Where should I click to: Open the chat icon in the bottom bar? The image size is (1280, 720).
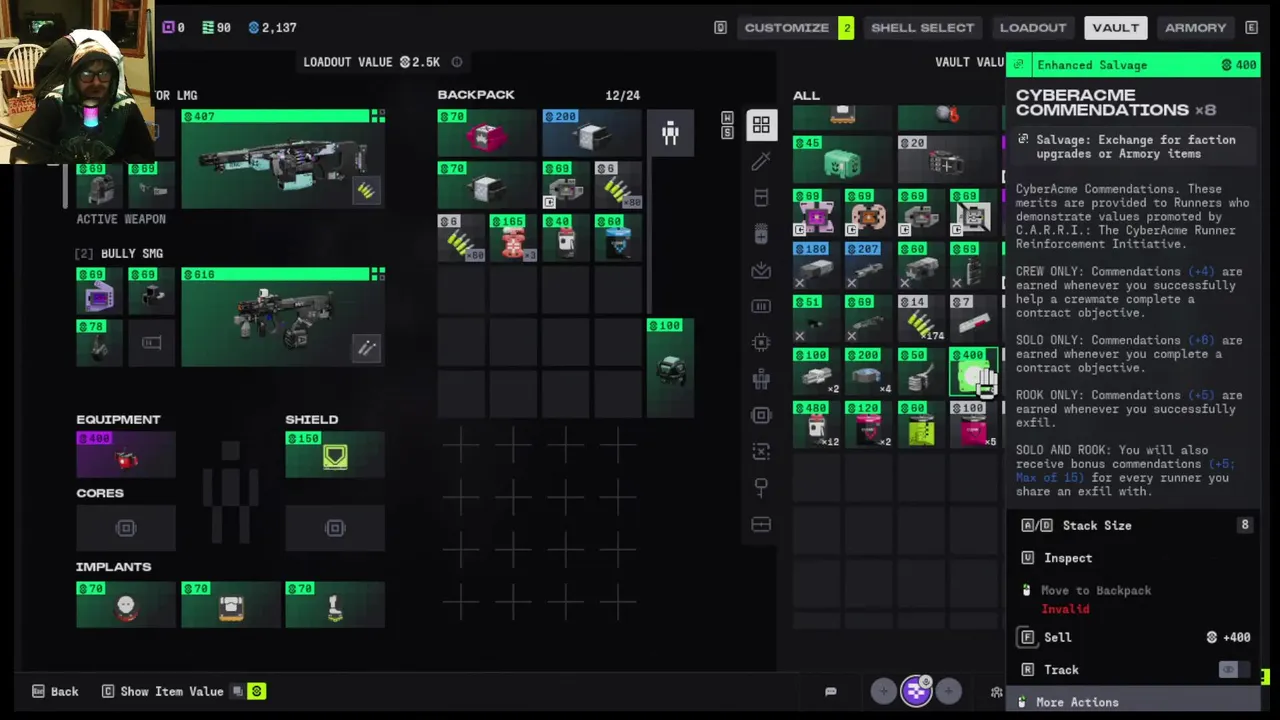pyautogui.click(x=830, y=691)
